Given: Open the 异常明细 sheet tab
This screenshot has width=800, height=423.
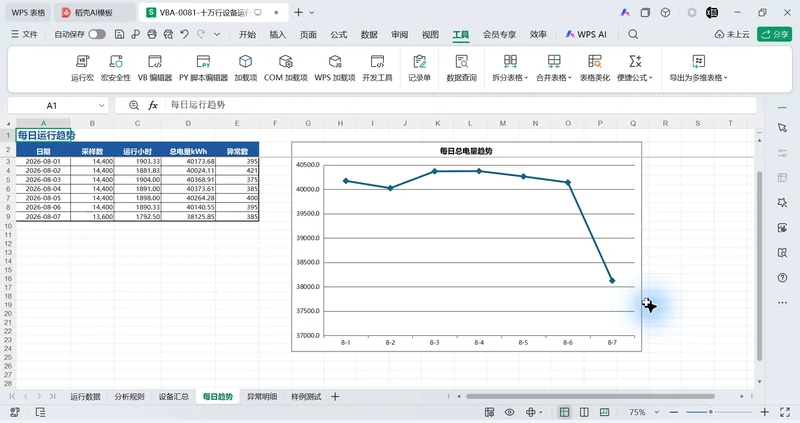Looking at the screenshot, I should point(262,396).
